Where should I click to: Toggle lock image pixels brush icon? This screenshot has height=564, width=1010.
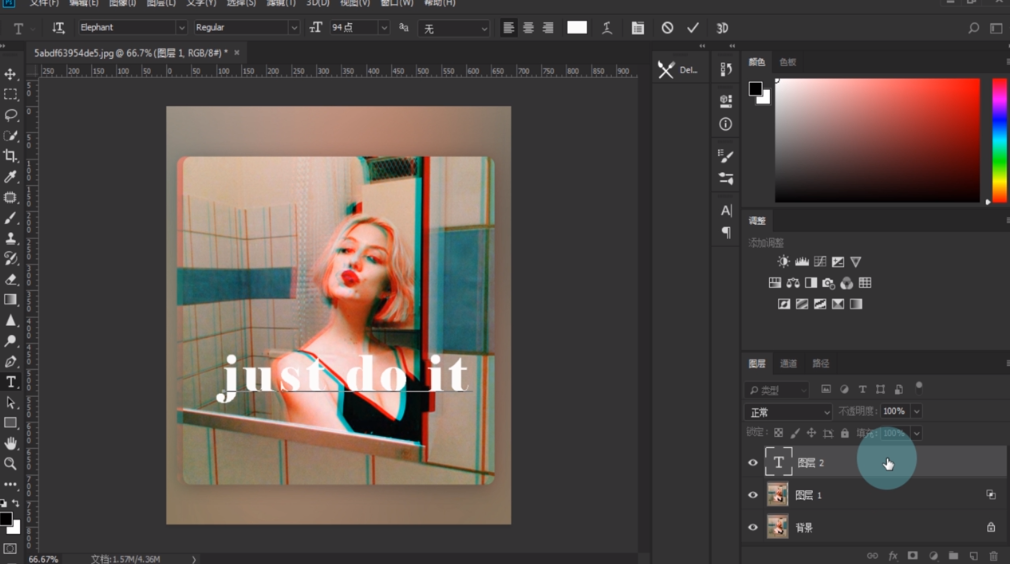coord(795,433)
